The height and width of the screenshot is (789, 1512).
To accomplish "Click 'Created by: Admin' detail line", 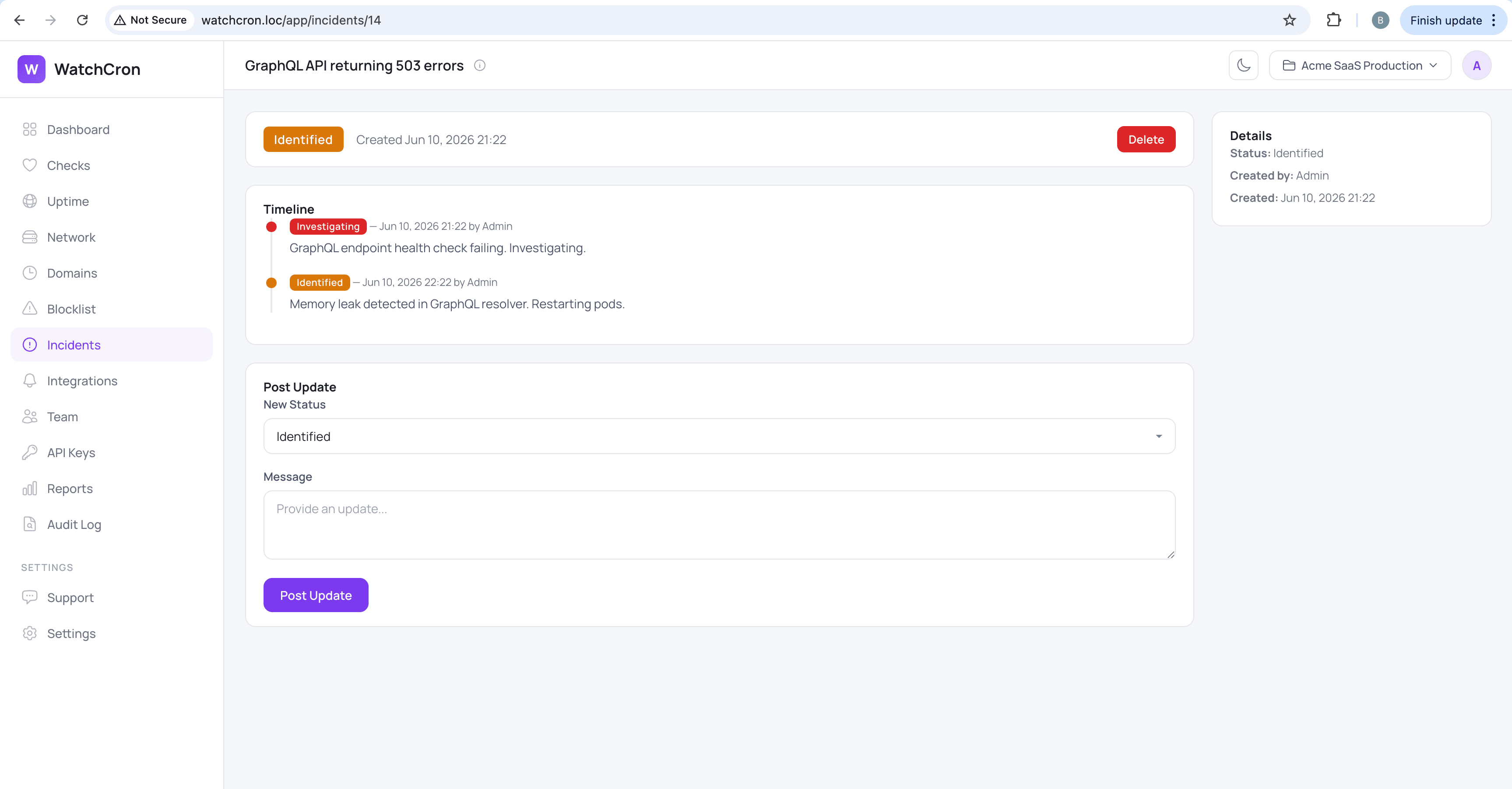I will [1279, 175].
